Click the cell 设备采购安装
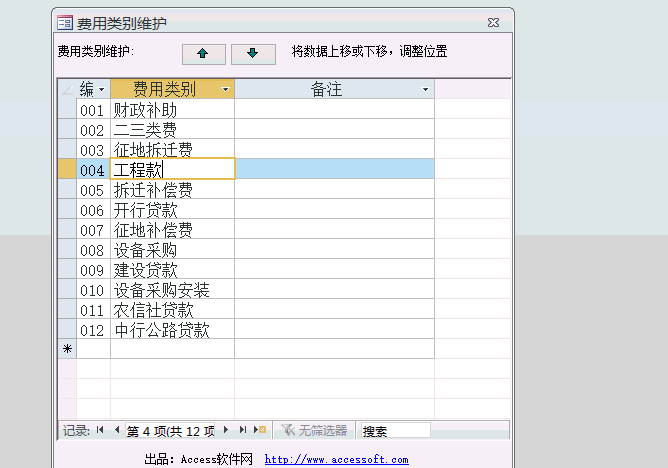This screenshot has height=468, width=668. (172, 289)
